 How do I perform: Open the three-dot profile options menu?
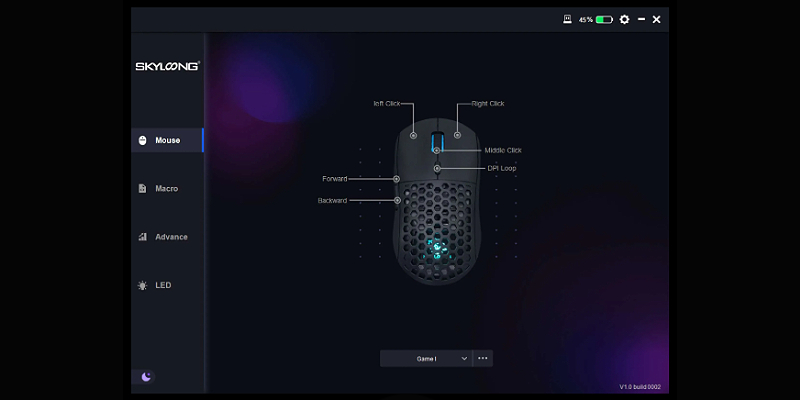(483, 358)
